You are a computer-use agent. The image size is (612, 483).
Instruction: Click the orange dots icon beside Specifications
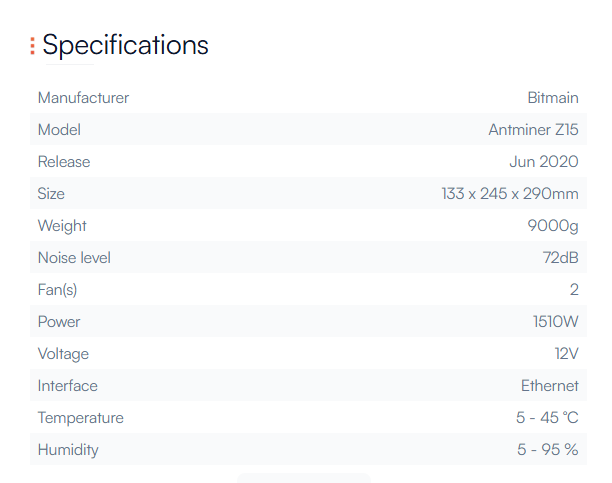pos(32,46)
